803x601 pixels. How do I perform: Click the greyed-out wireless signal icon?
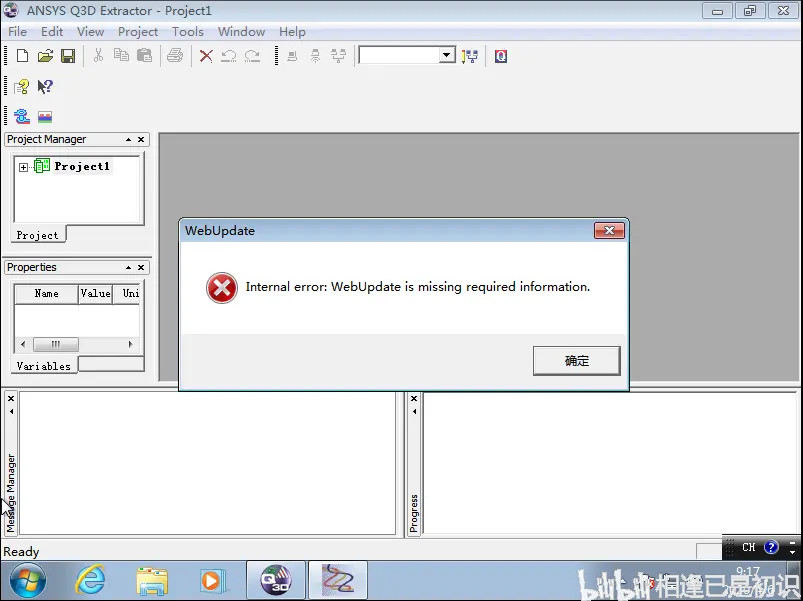315,56
